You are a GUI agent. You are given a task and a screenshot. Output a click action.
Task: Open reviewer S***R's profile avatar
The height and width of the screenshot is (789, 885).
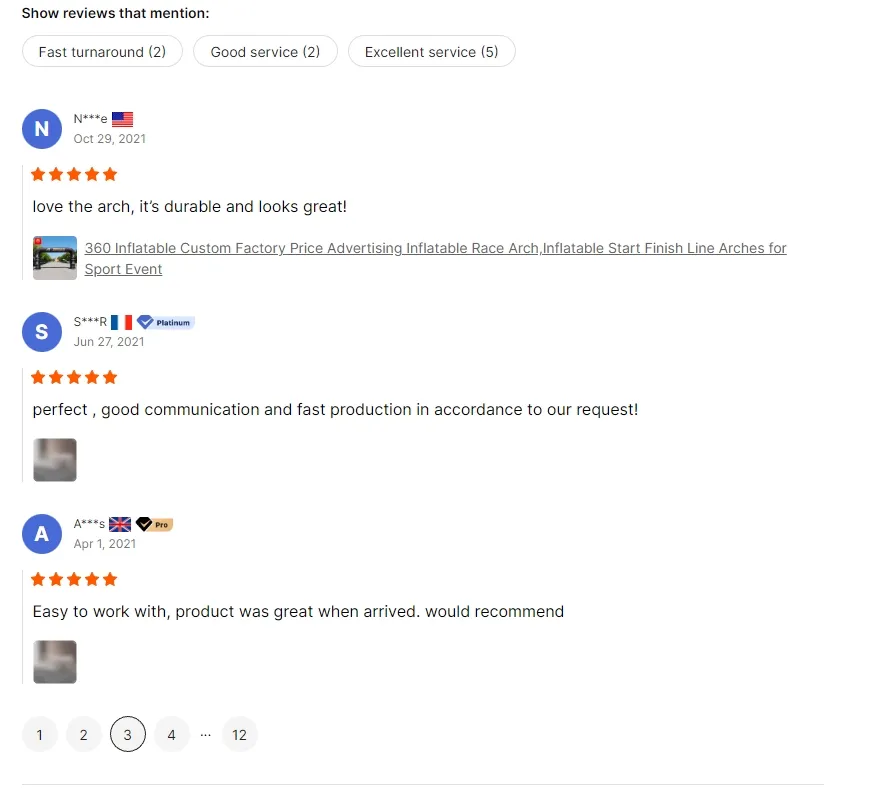point(41,331)
